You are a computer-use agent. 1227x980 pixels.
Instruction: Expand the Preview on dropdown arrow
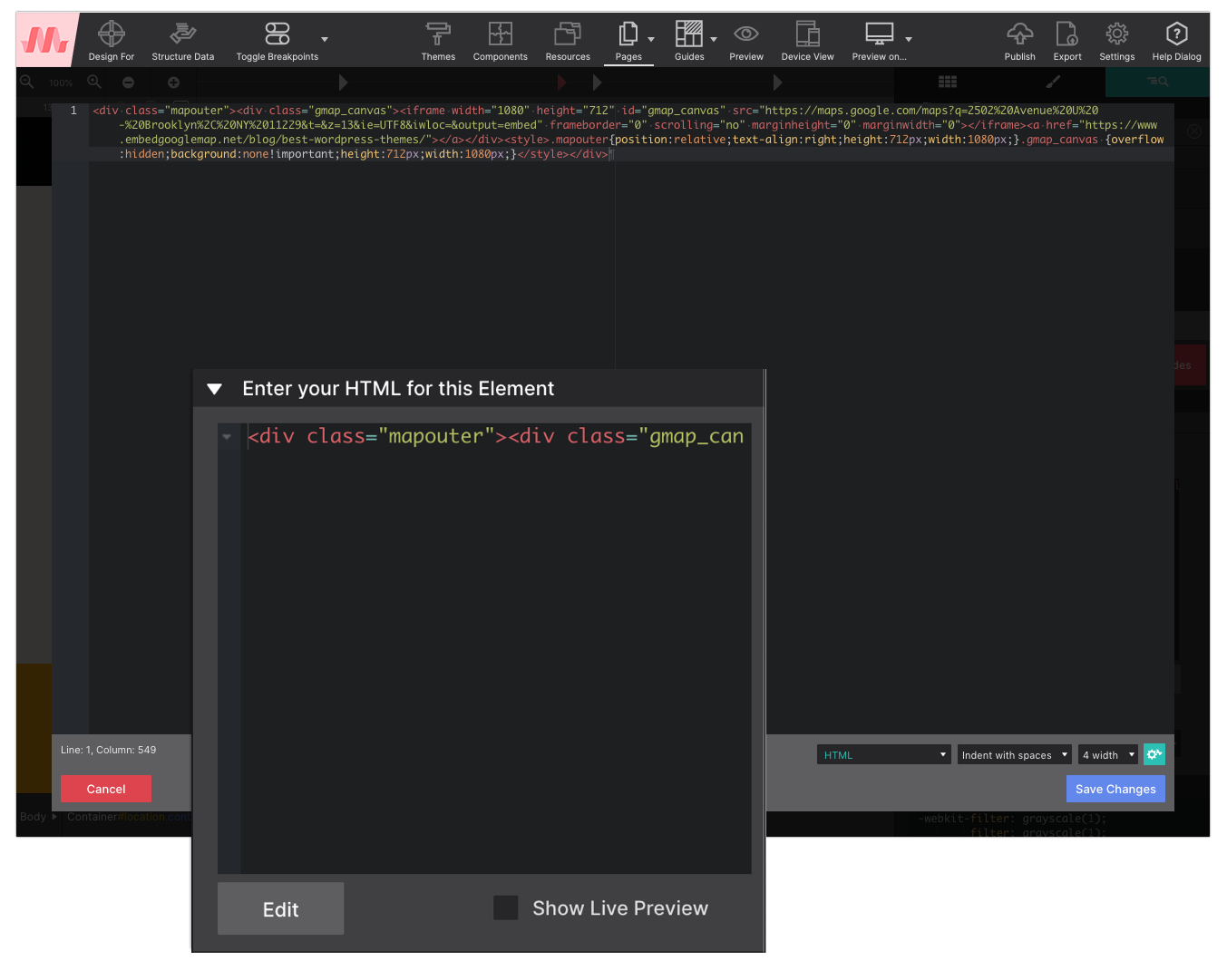pyautogui.click(x=909, y=39)
